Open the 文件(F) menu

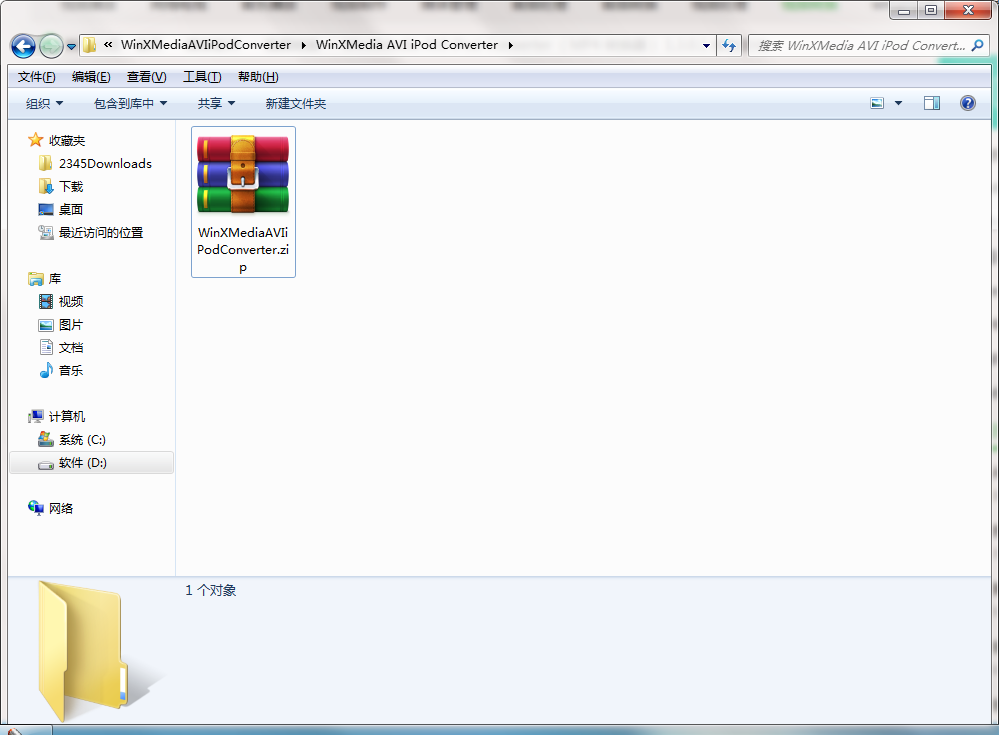tap(36, 77)
